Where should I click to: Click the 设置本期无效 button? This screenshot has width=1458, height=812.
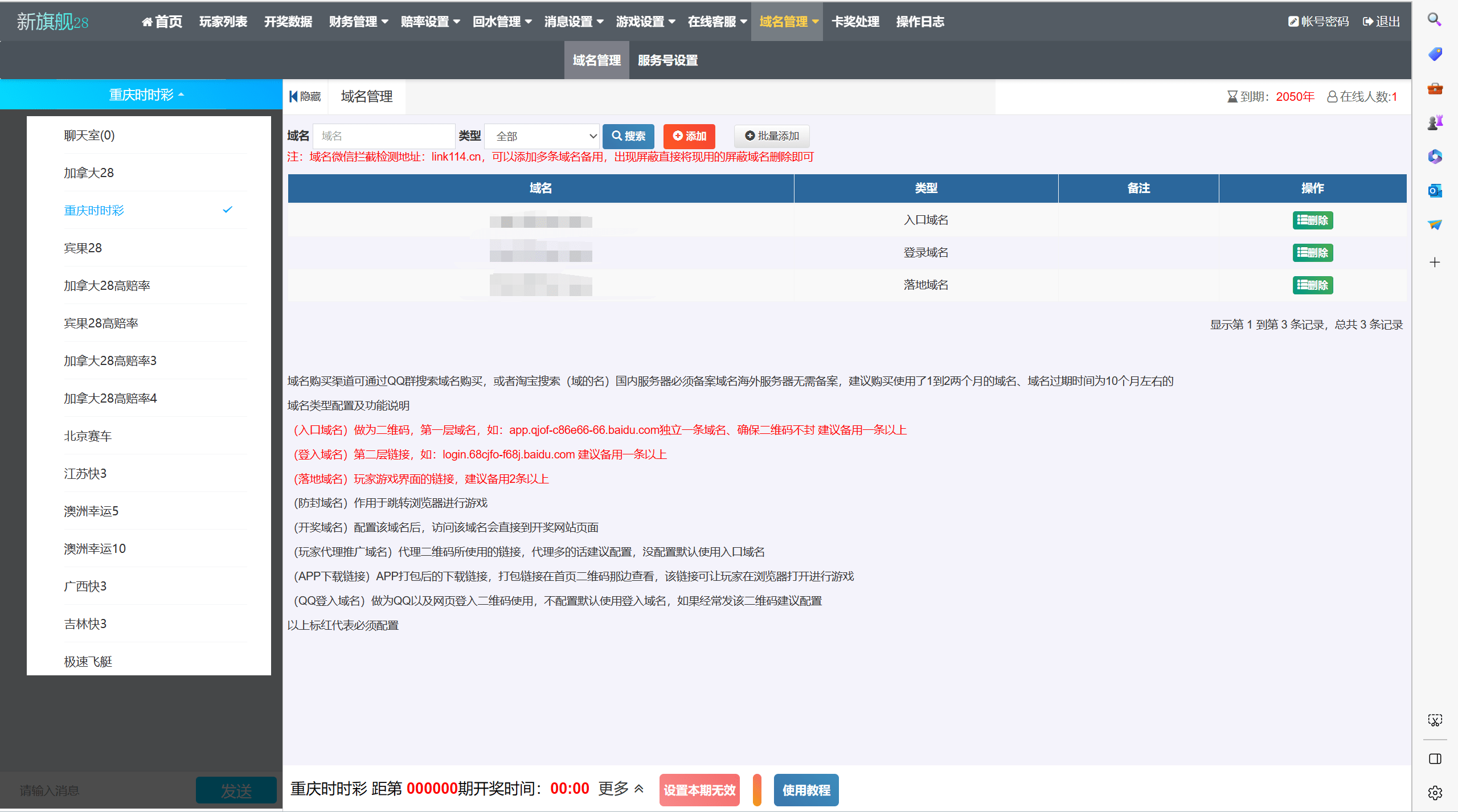[x=699, y=790]
